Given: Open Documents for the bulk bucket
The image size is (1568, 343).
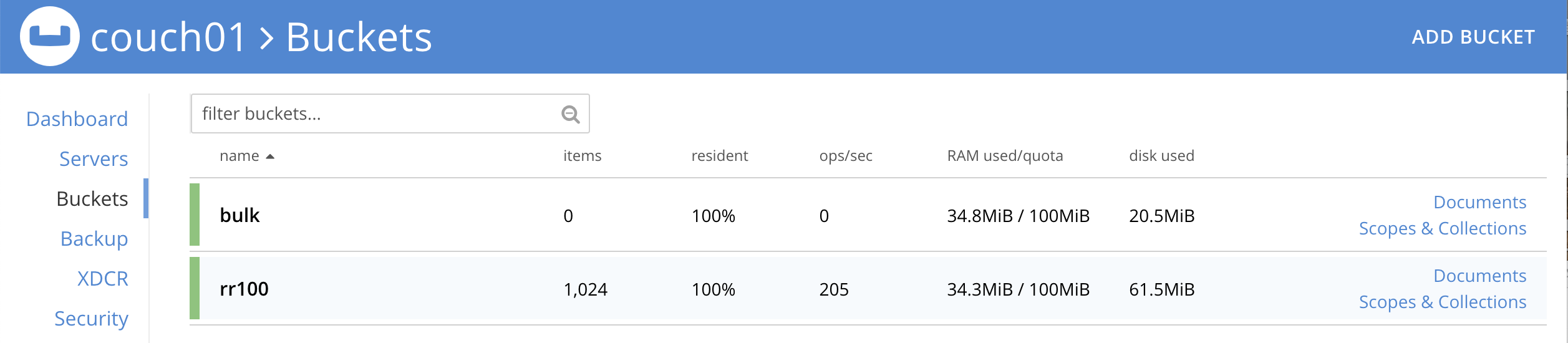Looking at the screenshot, I should 1479,202.
